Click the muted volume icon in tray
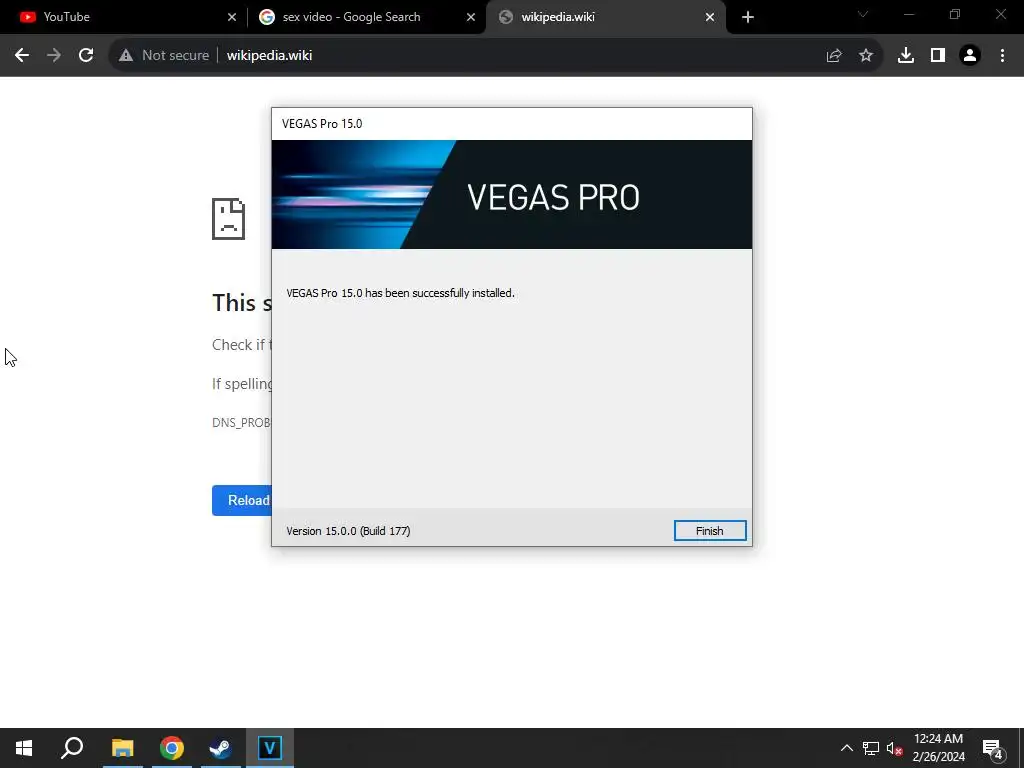Viewport: 1024px width, 768px height. click(894, 748)
